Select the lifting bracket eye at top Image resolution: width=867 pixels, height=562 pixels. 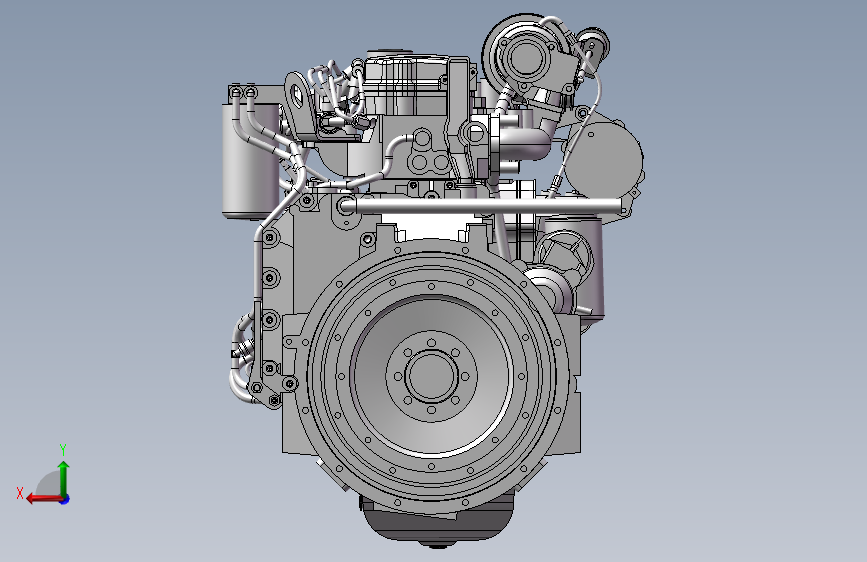(x=299, y=98)
